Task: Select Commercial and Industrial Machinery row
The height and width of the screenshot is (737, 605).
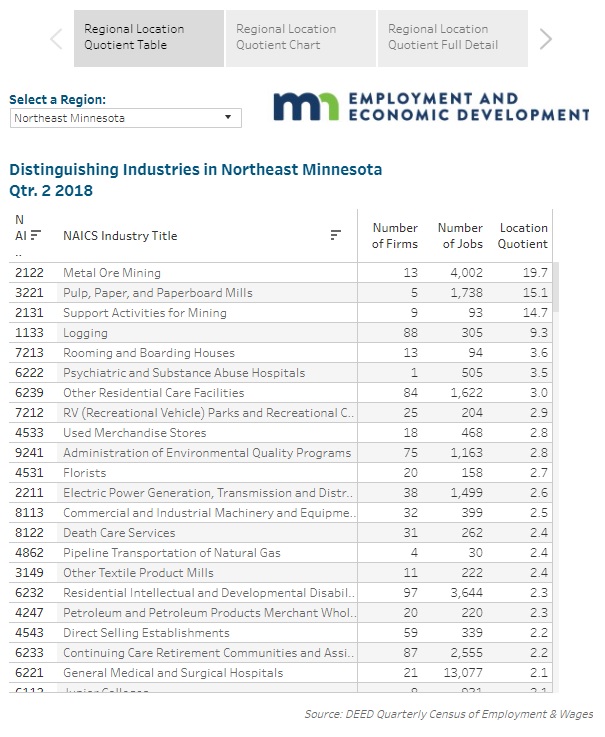Action: (281, 512)
